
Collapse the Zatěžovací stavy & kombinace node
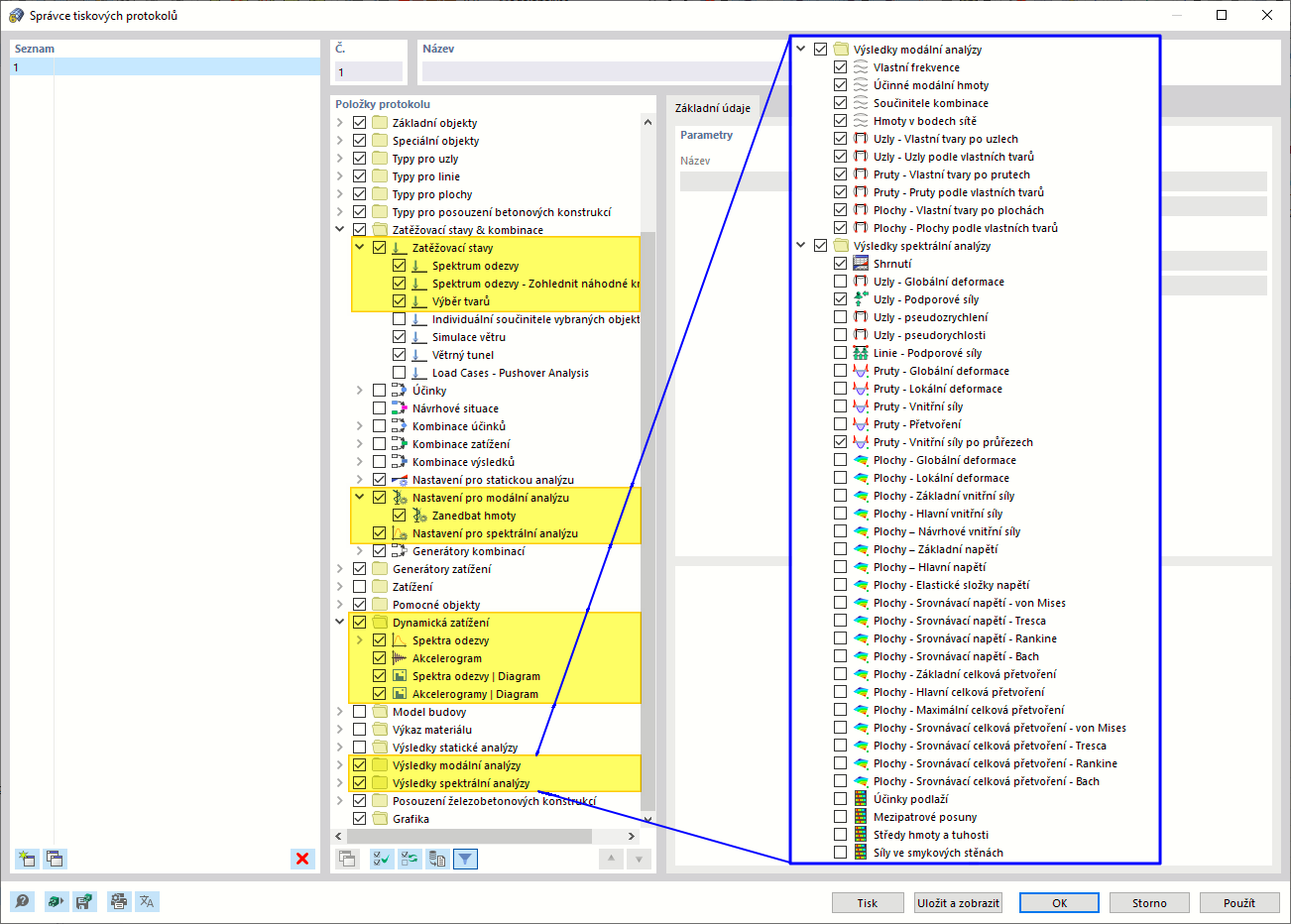click(340, 230)
